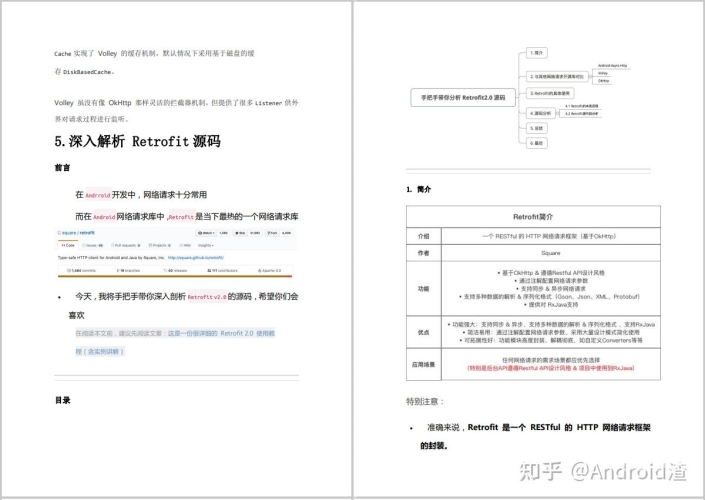705x500 pixels.
Task: Select the mind map root node 手把手带你分析 Retrofit2.0 源码
Action: click(463, 98)
